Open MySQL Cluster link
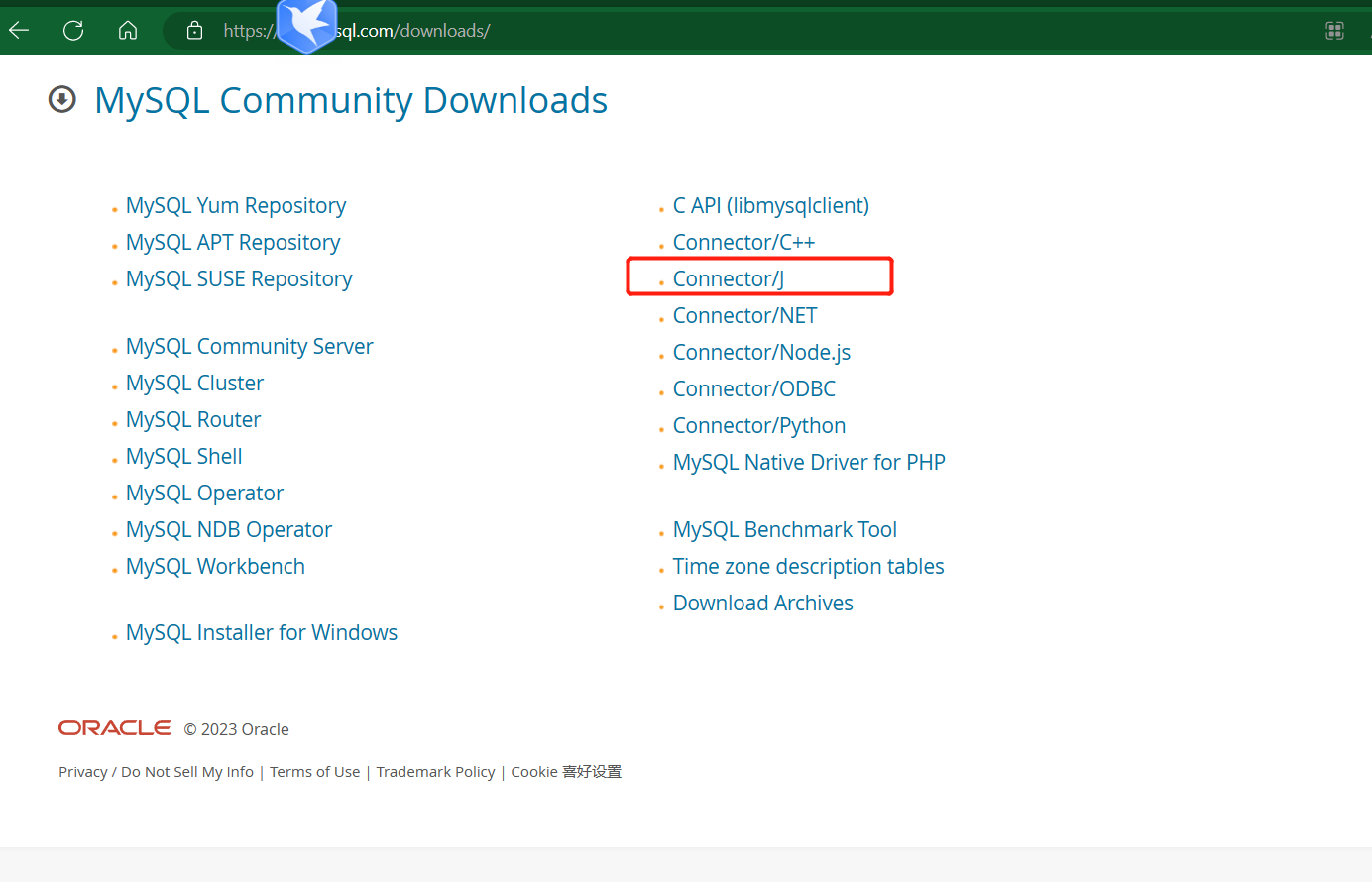 [x=195, y=384]
